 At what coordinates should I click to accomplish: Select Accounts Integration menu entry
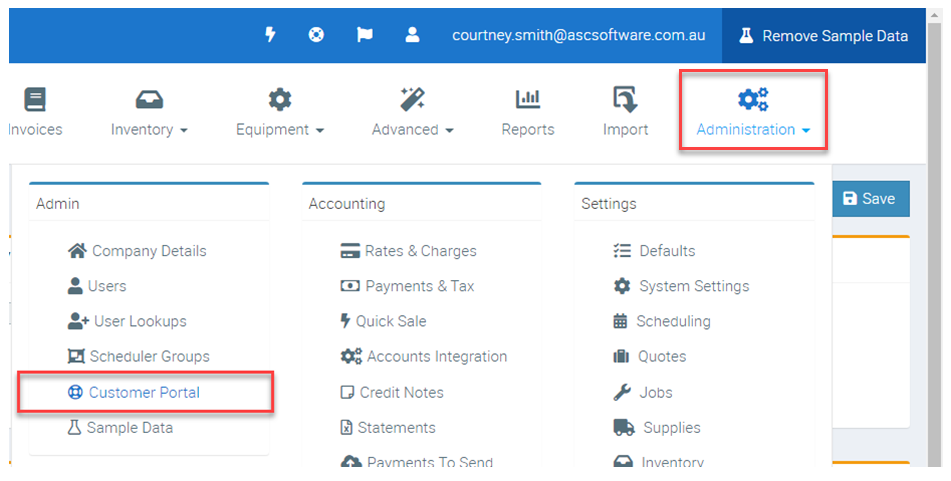pos(436,356)
